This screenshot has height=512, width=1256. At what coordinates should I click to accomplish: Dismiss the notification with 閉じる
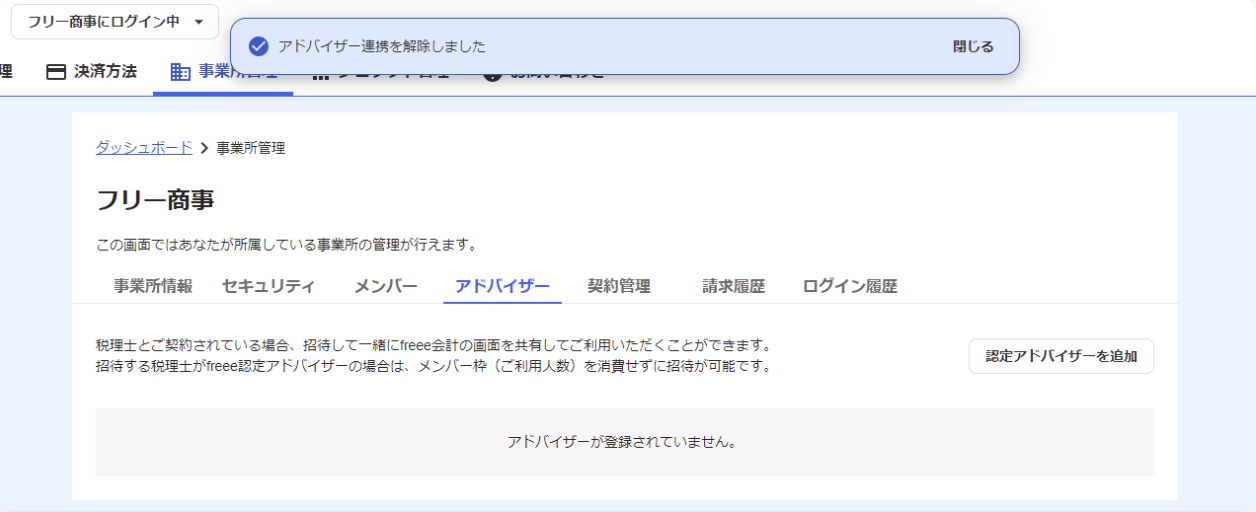point(973,46)
